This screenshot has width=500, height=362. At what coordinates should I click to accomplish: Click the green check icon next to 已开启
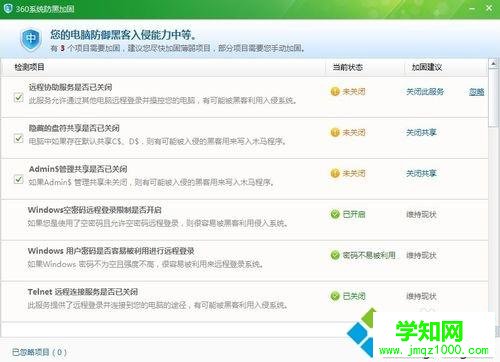click(x=335, y=214)
